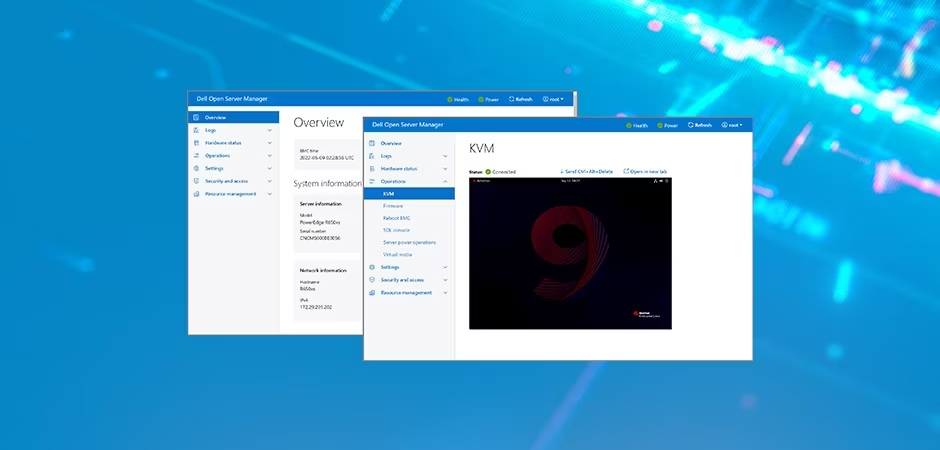Click PowerEdge R650xs model value in back window
940x450 pixels.
click(320, 222)
